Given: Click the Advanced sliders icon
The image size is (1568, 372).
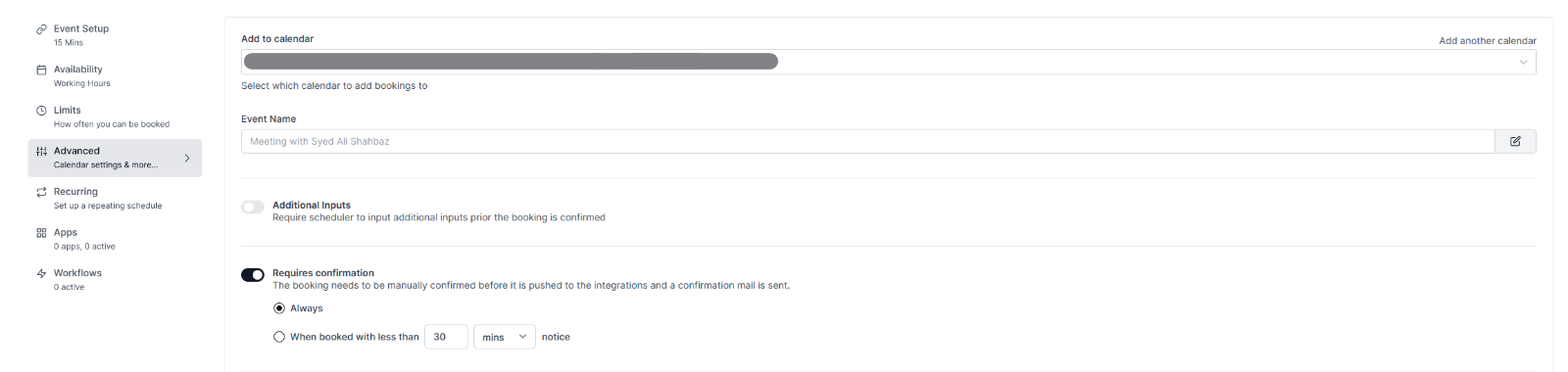Looking at the screenshot, I should (41, 152).
